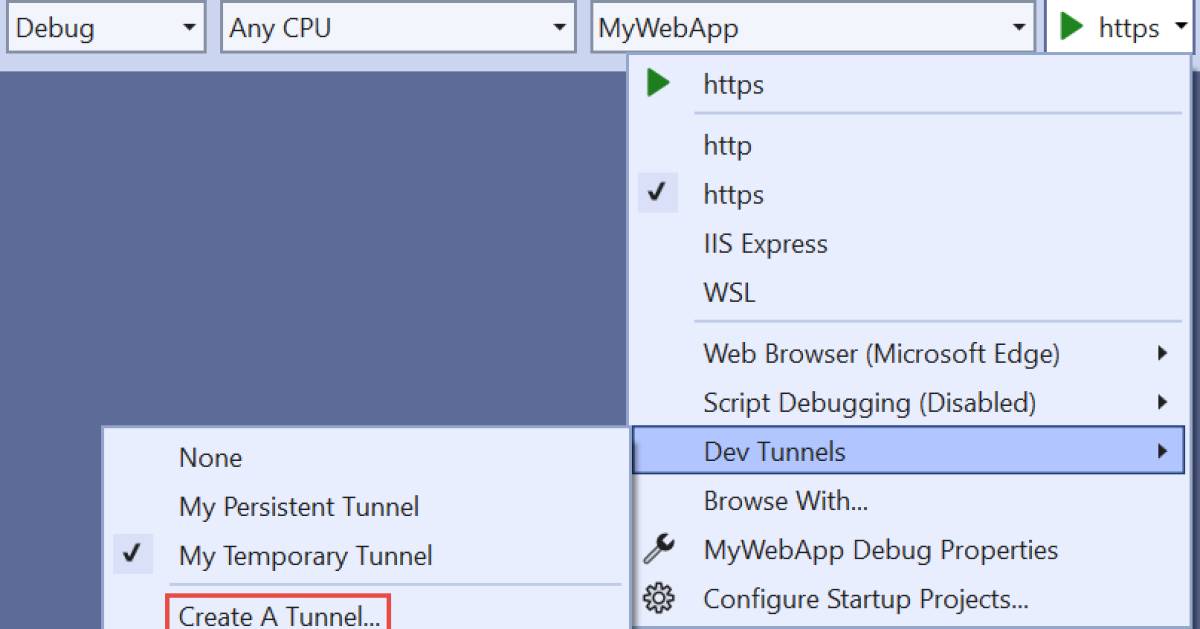1200x629 pixels.
Task: Click the gear icon for Configure Startup Projects
Action: 658,599
